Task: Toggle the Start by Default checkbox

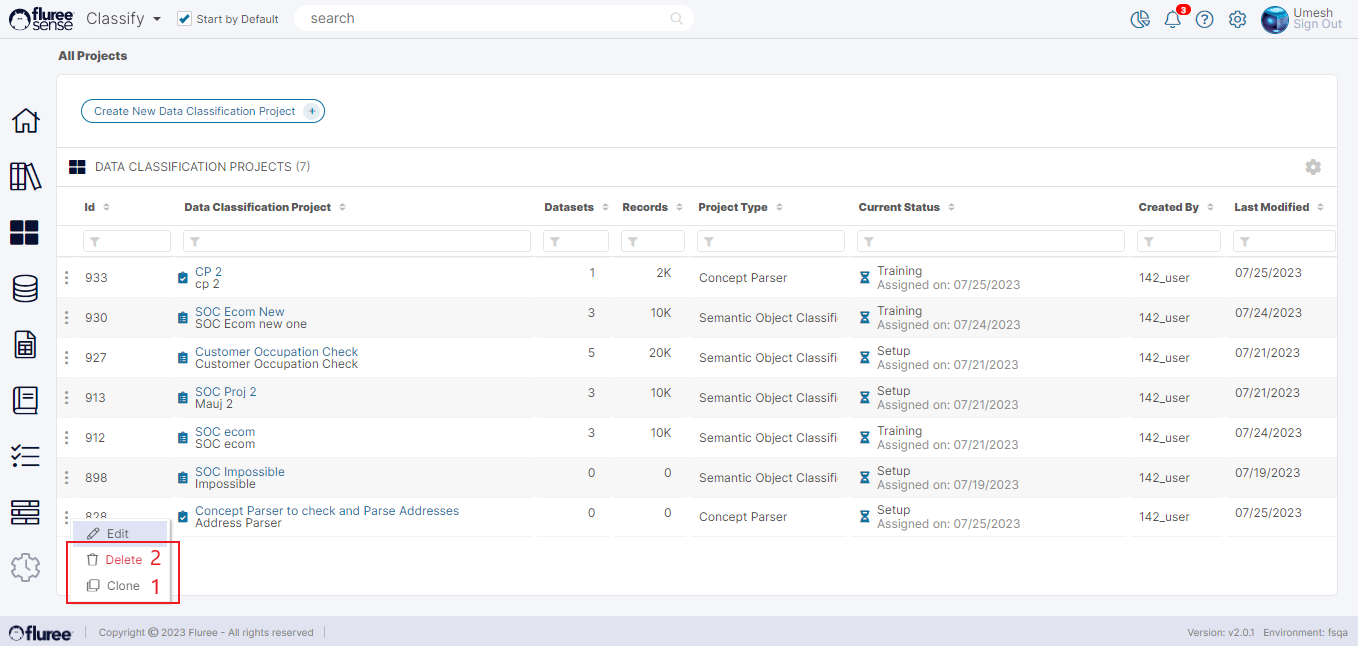Action: [184, 19]
